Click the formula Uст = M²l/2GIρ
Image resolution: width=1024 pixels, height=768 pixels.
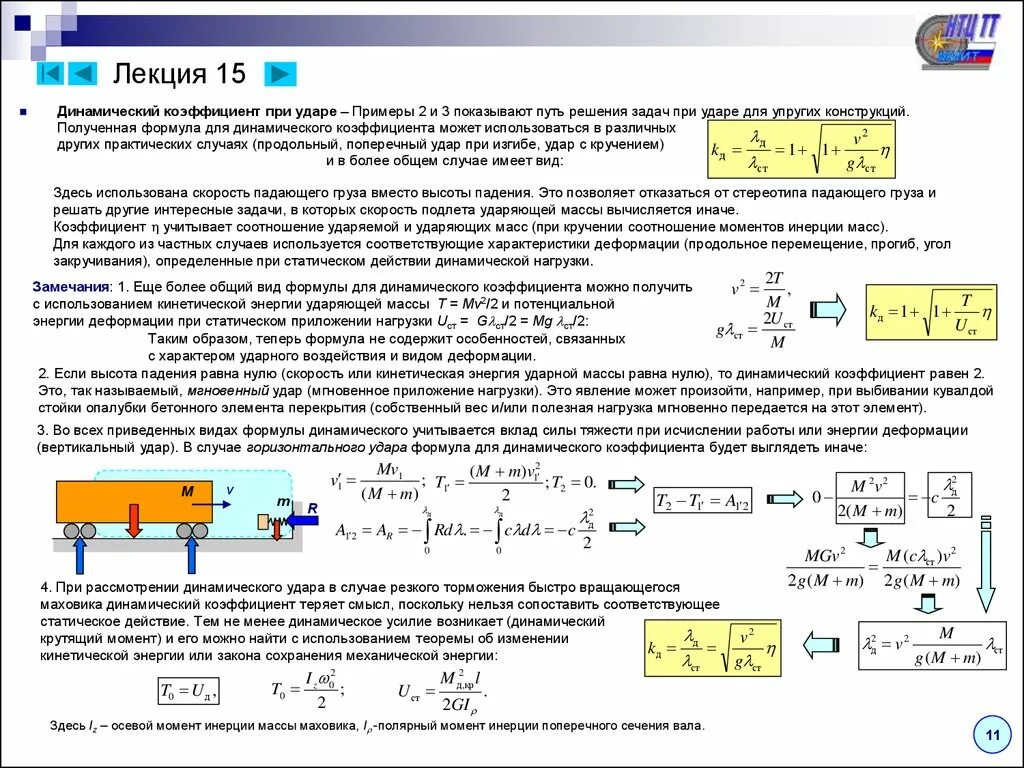[442, 692]
